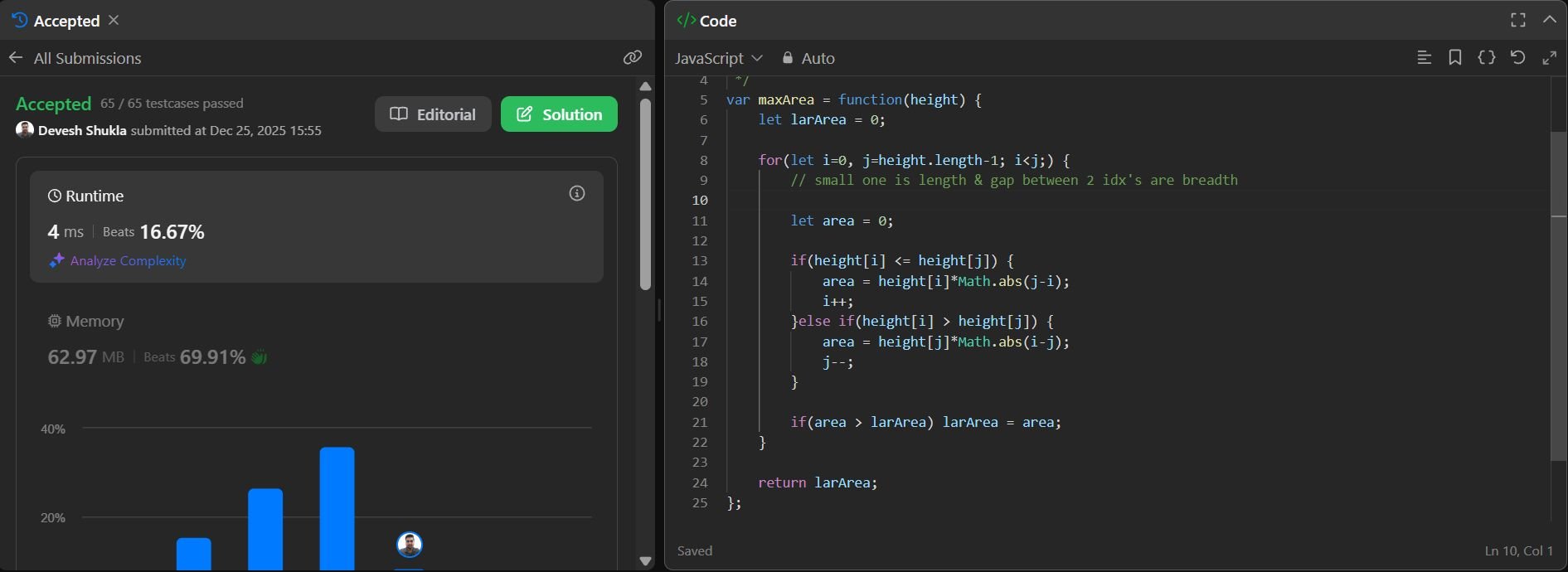Click the tallest blue bar in chart
The width and height of the screenshot is (1568, 572).
[337, 507]
